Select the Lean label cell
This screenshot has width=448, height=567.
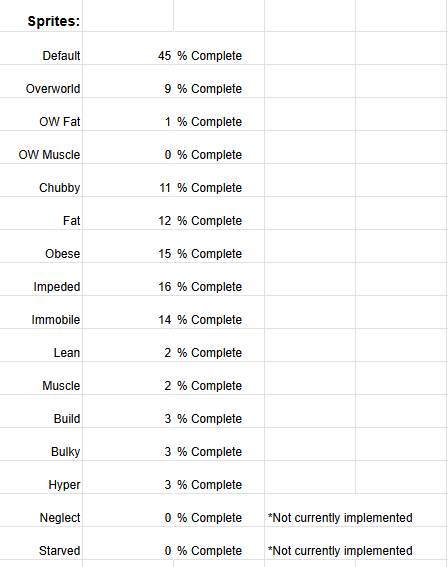pyautogui.click(x=41, y=345)
